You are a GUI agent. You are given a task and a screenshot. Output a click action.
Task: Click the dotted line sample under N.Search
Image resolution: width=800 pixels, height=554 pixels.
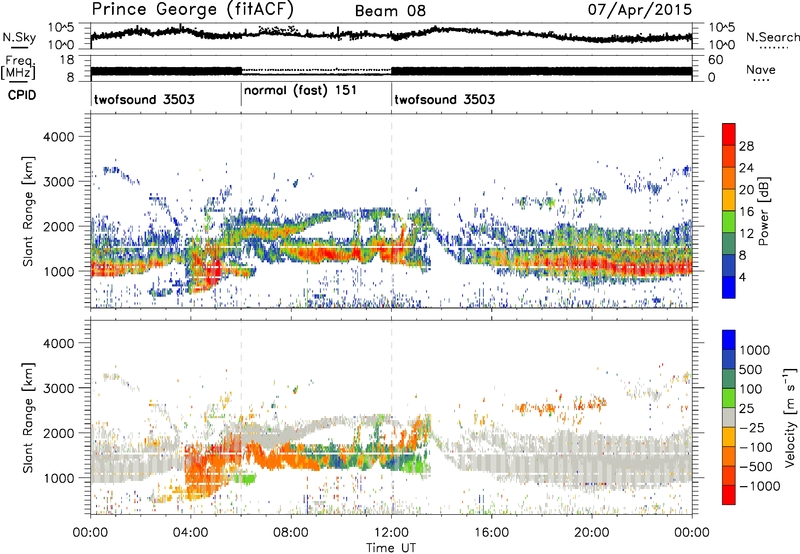pos(773,48)
